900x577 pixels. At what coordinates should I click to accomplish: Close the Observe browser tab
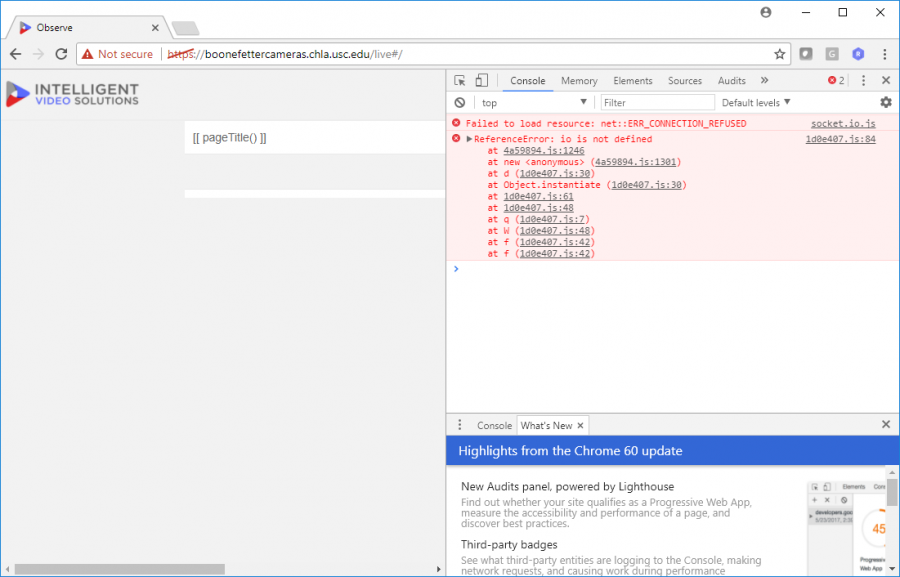(155, 28)
